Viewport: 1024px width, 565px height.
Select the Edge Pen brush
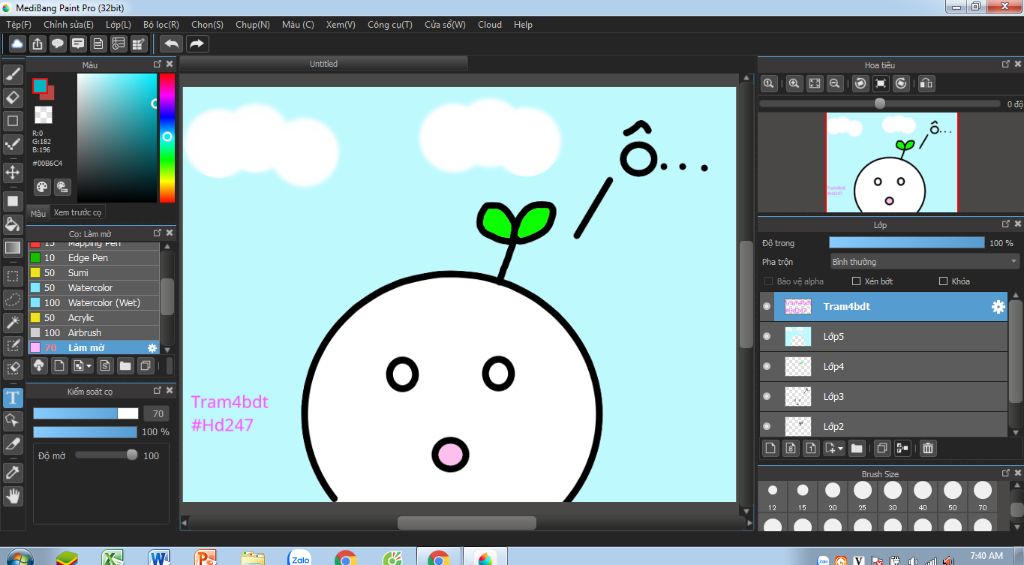[x=93, y=257]
